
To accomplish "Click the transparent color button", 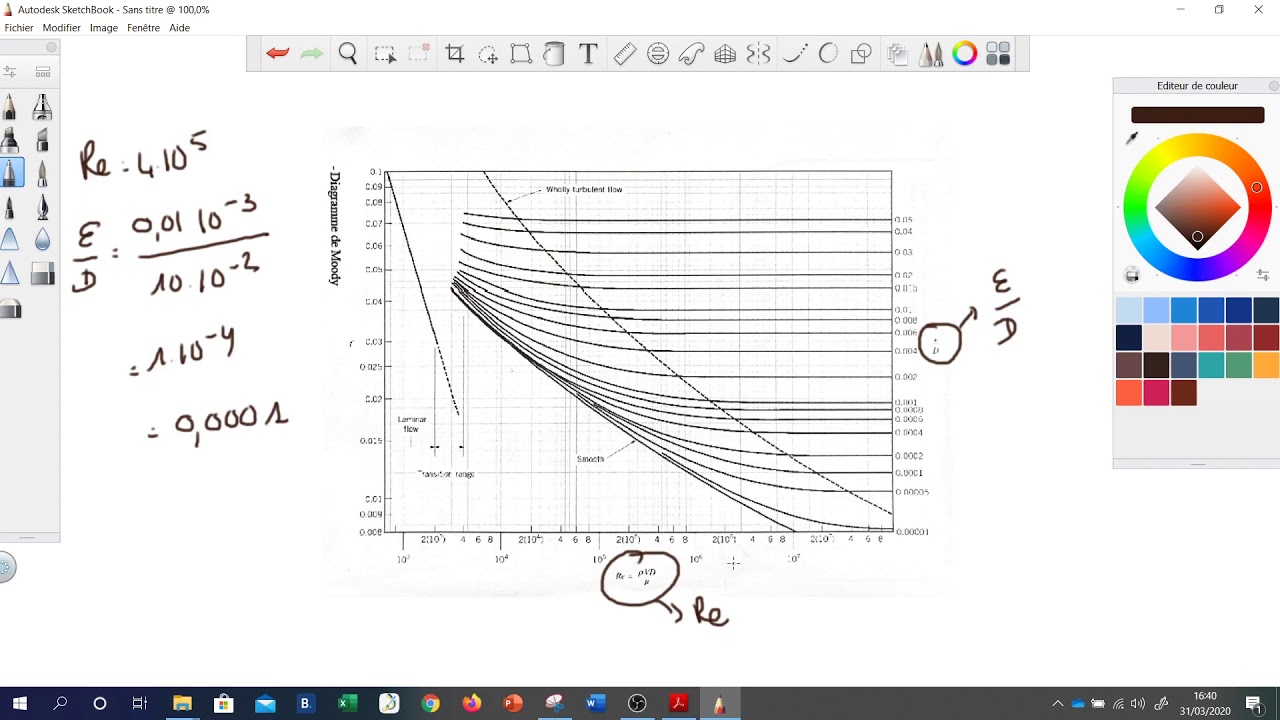I will [1132, 275].
